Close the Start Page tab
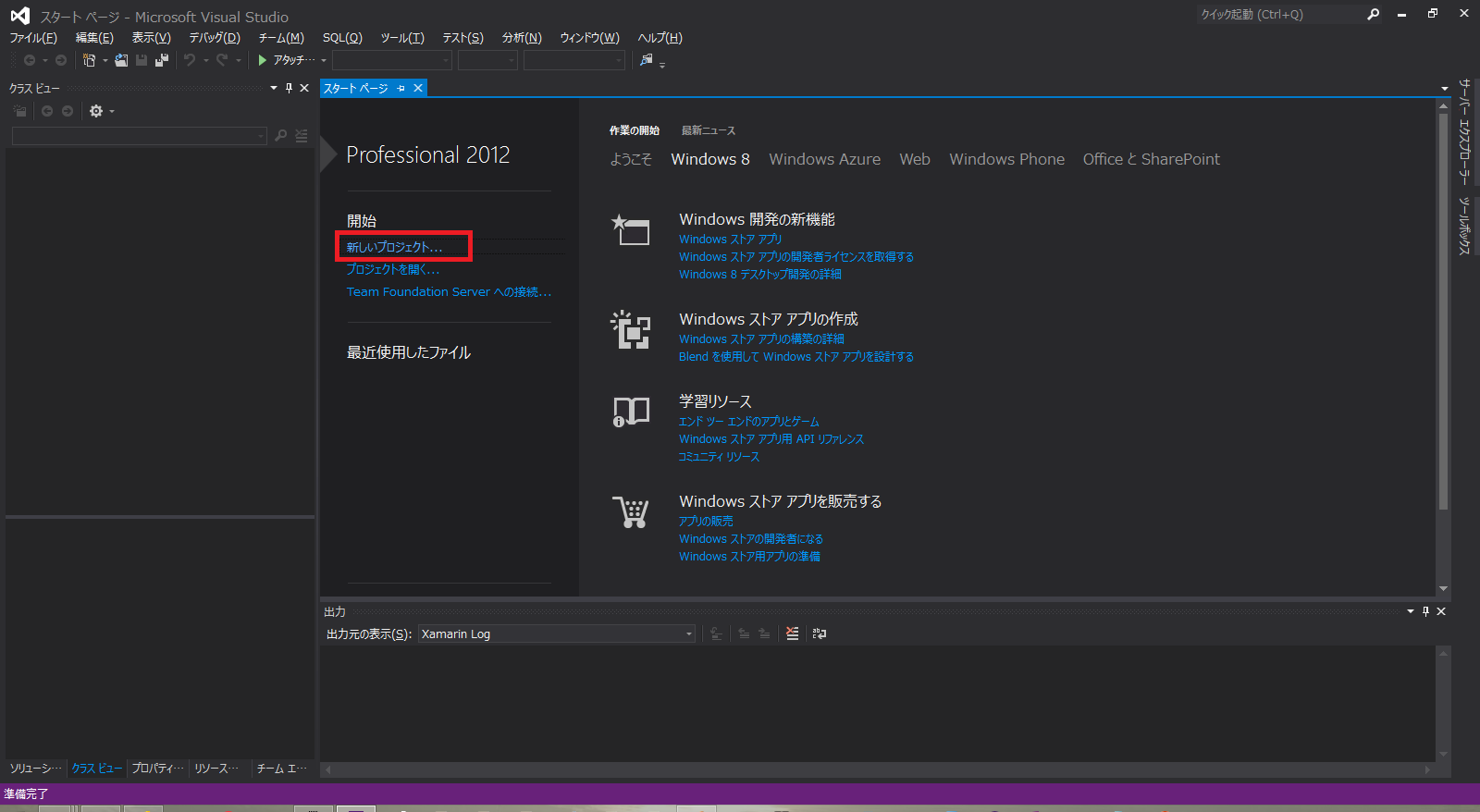The image size is (1480, 812). tap(418, 88)
